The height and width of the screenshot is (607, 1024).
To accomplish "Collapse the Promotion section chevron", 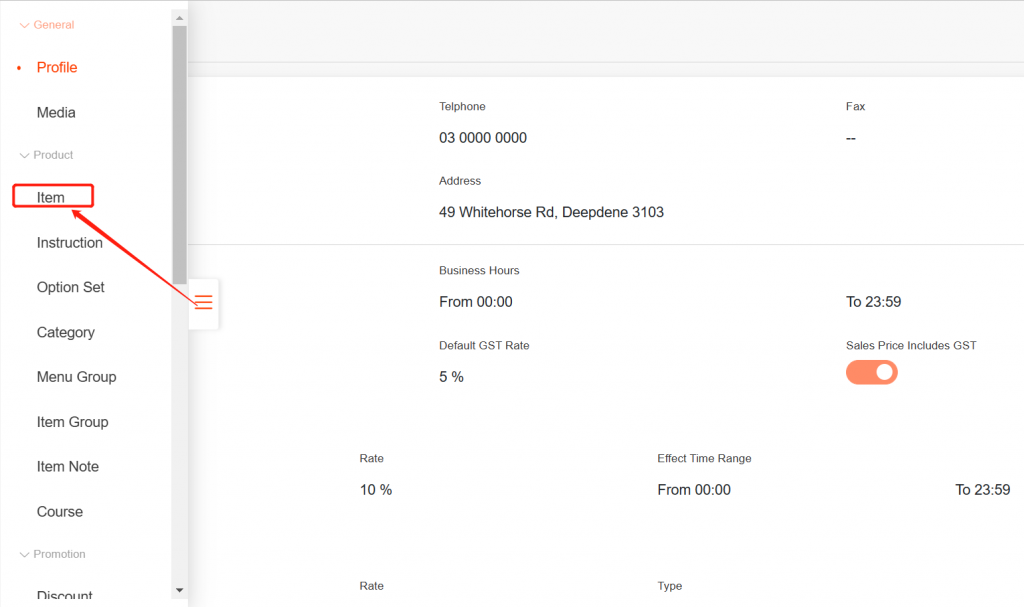I will (25, 555).
